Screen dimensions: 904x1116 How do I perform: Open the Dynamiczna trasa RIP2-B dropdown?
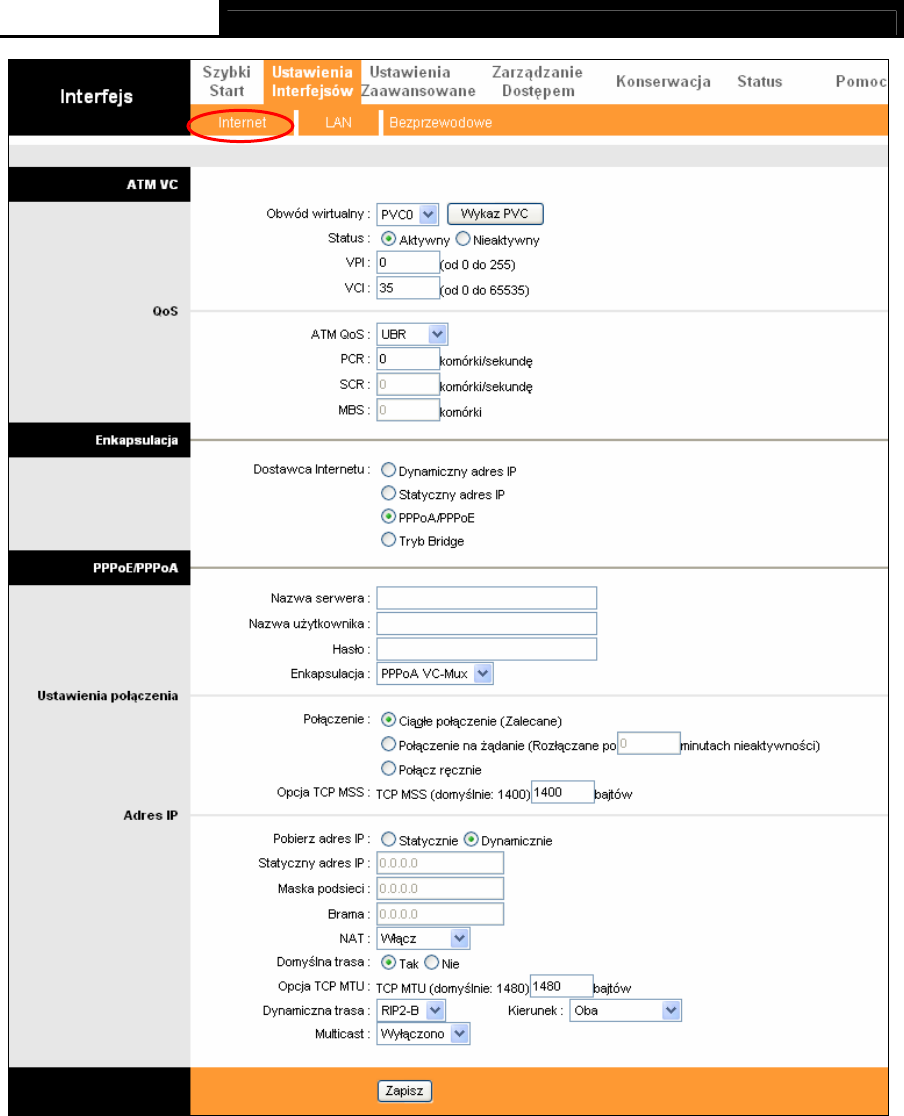pos(411,1010)
